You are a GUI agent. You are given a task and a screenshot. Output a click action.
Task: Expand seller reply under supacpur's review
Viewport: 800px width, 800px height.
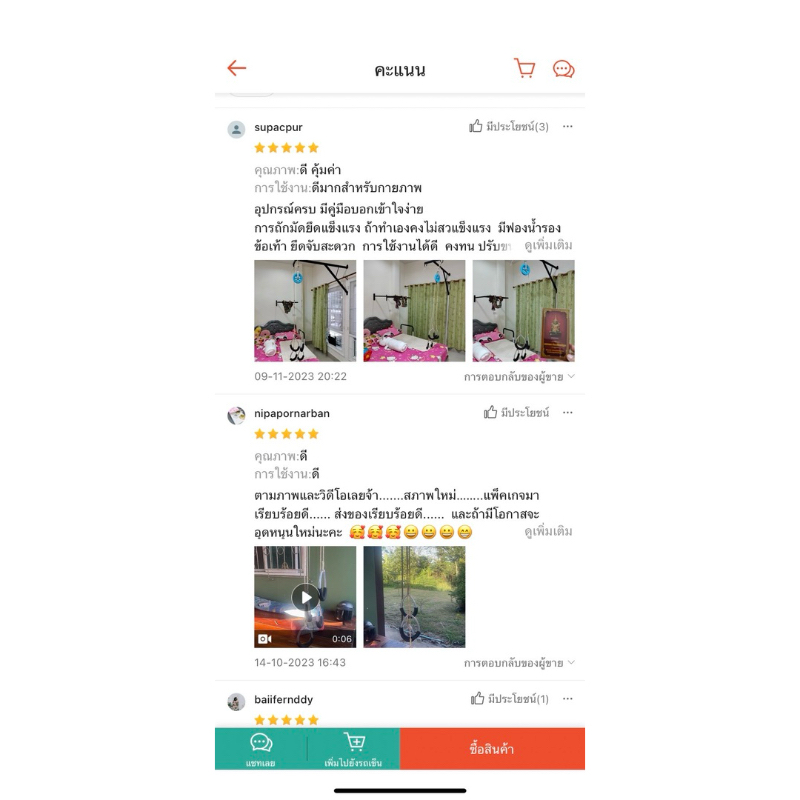[519, 377]
